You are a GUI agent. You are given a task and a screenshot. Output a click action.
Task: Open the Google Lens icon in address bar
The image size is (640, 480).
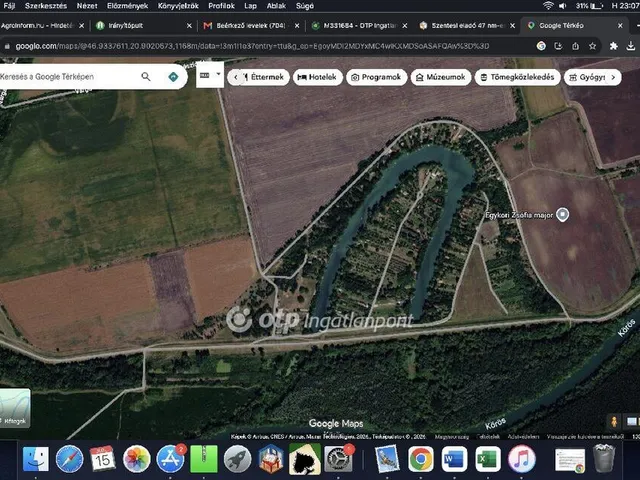tap(541, 46)
